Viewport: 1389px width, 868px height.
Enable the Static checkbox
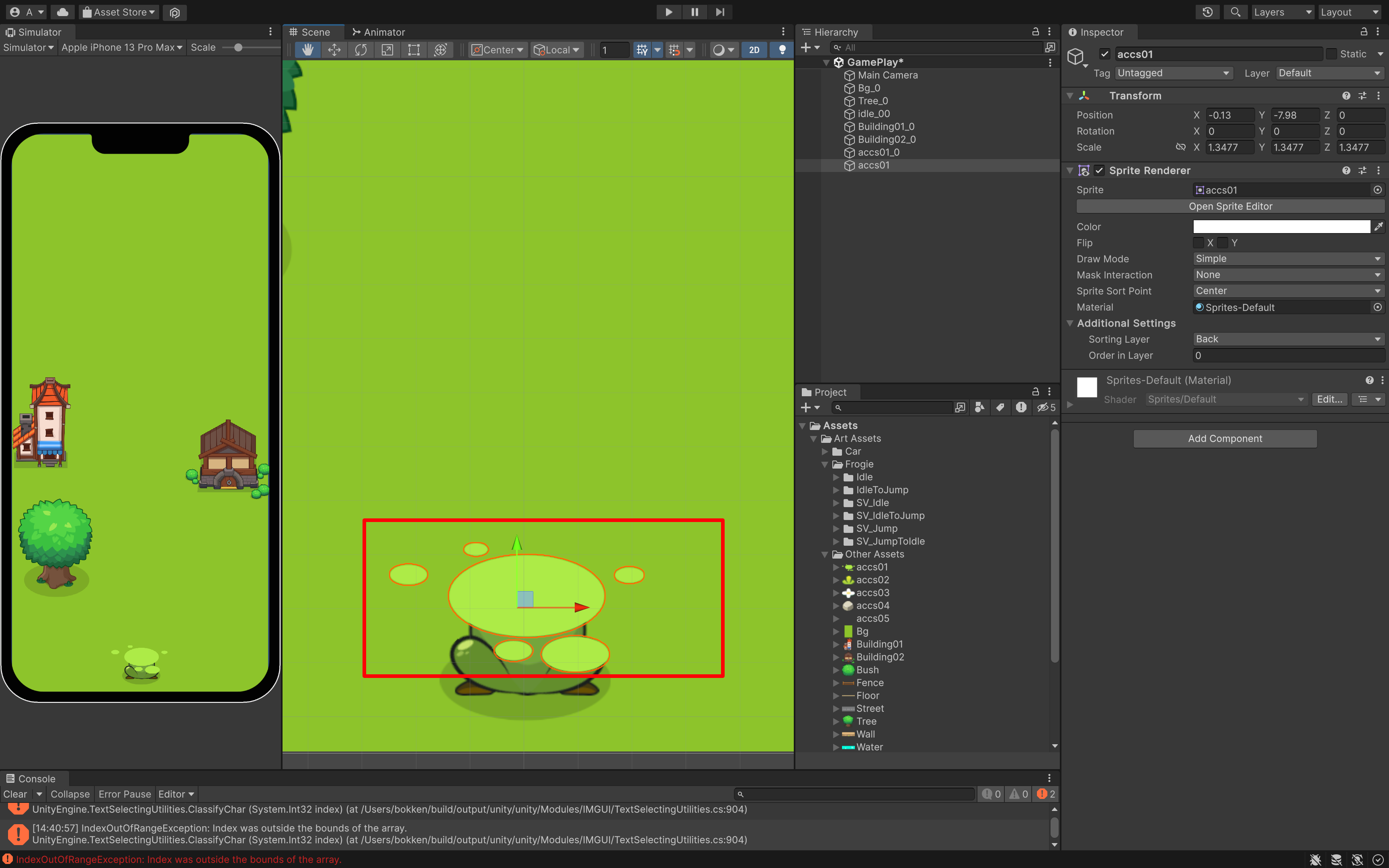(1332, 54)
